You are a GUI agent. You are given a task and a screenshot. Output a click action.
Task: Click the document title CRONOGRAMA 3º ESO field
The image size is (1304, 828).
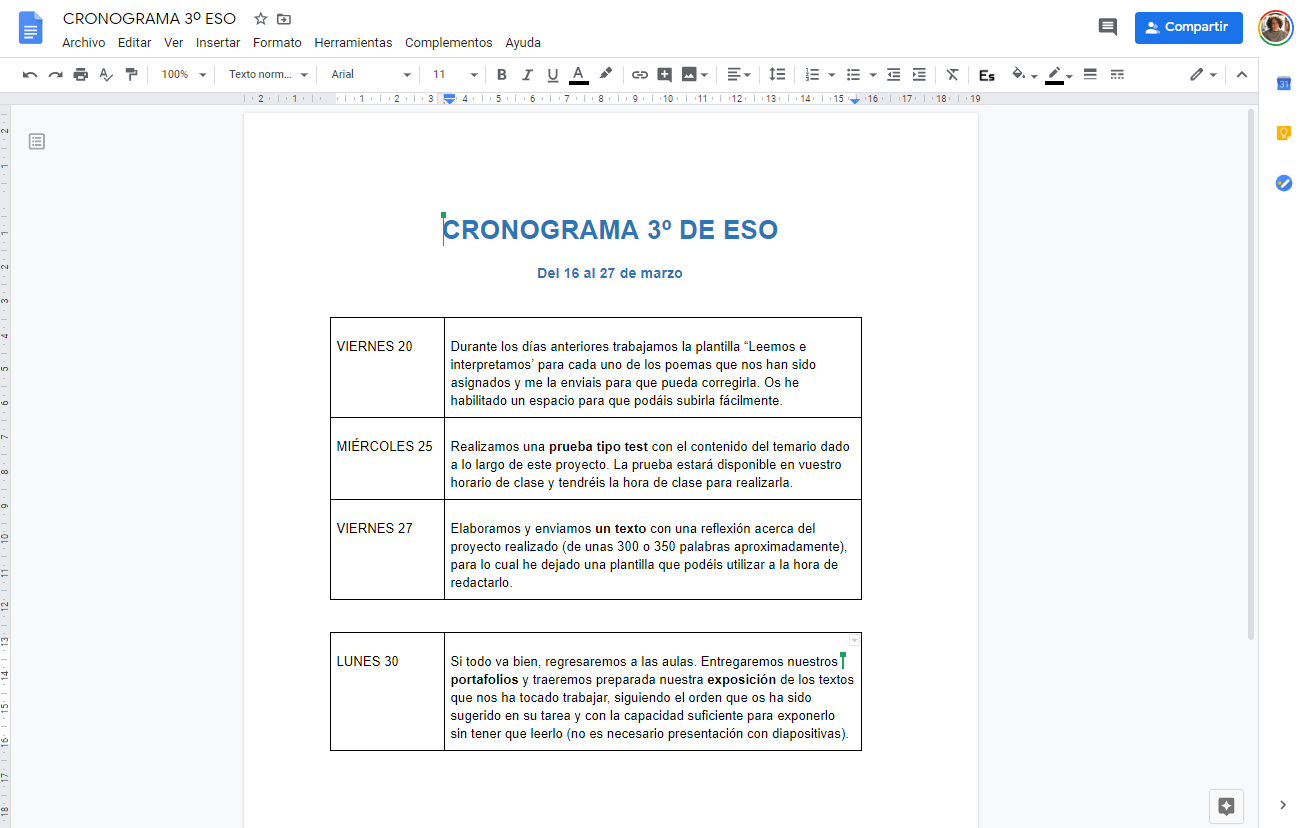pos(149,19)
